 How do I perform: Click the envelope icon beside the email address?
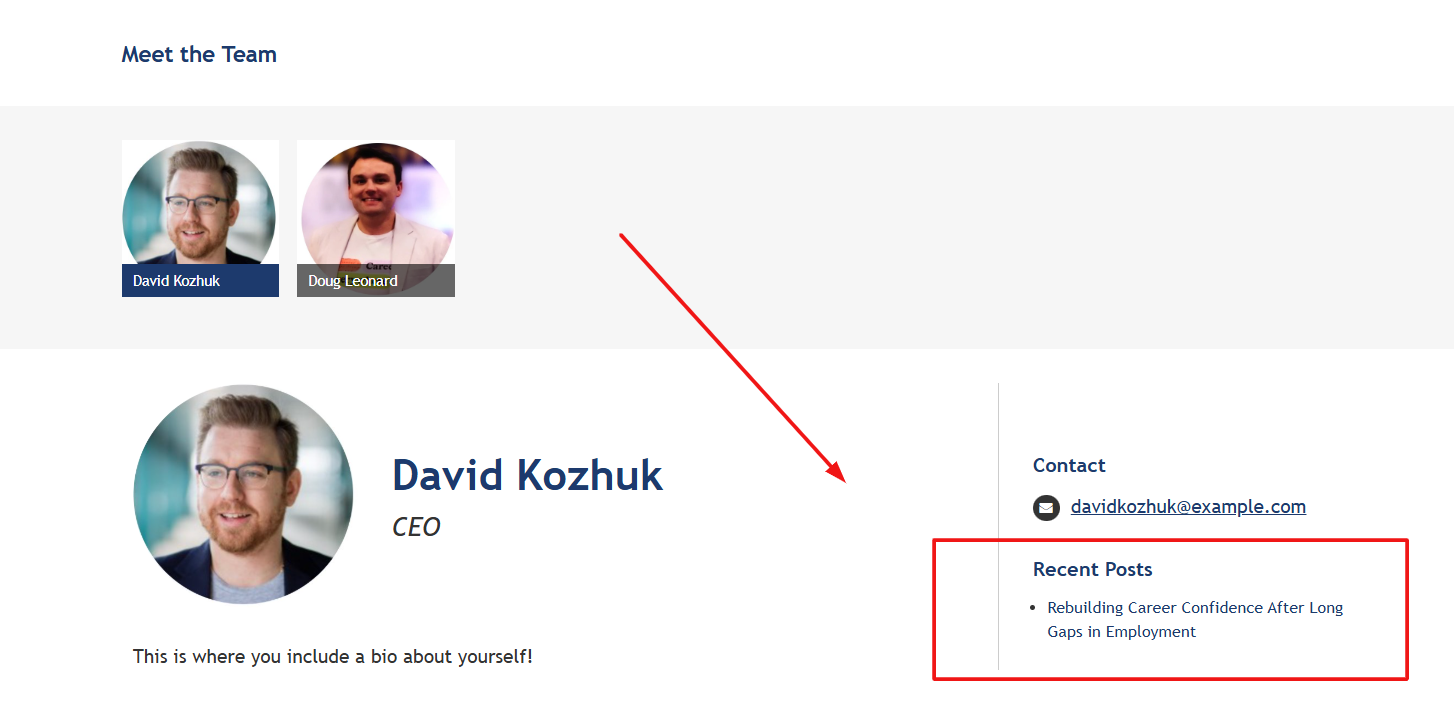point(1046,508)
